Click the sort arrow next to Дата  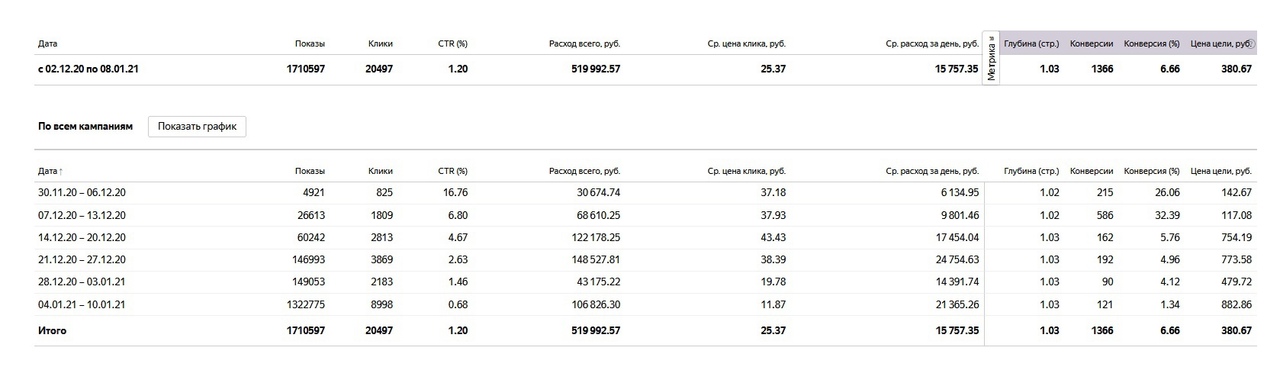(61, 172)
